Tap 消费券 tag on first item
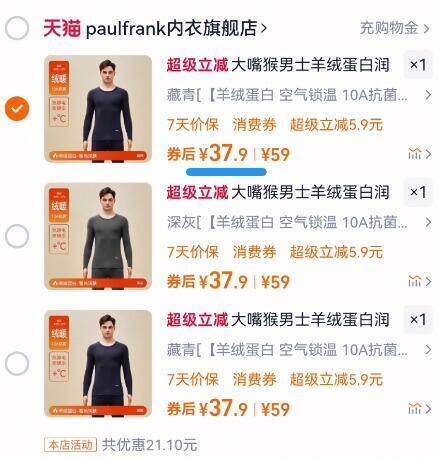 tap(254, 125)
